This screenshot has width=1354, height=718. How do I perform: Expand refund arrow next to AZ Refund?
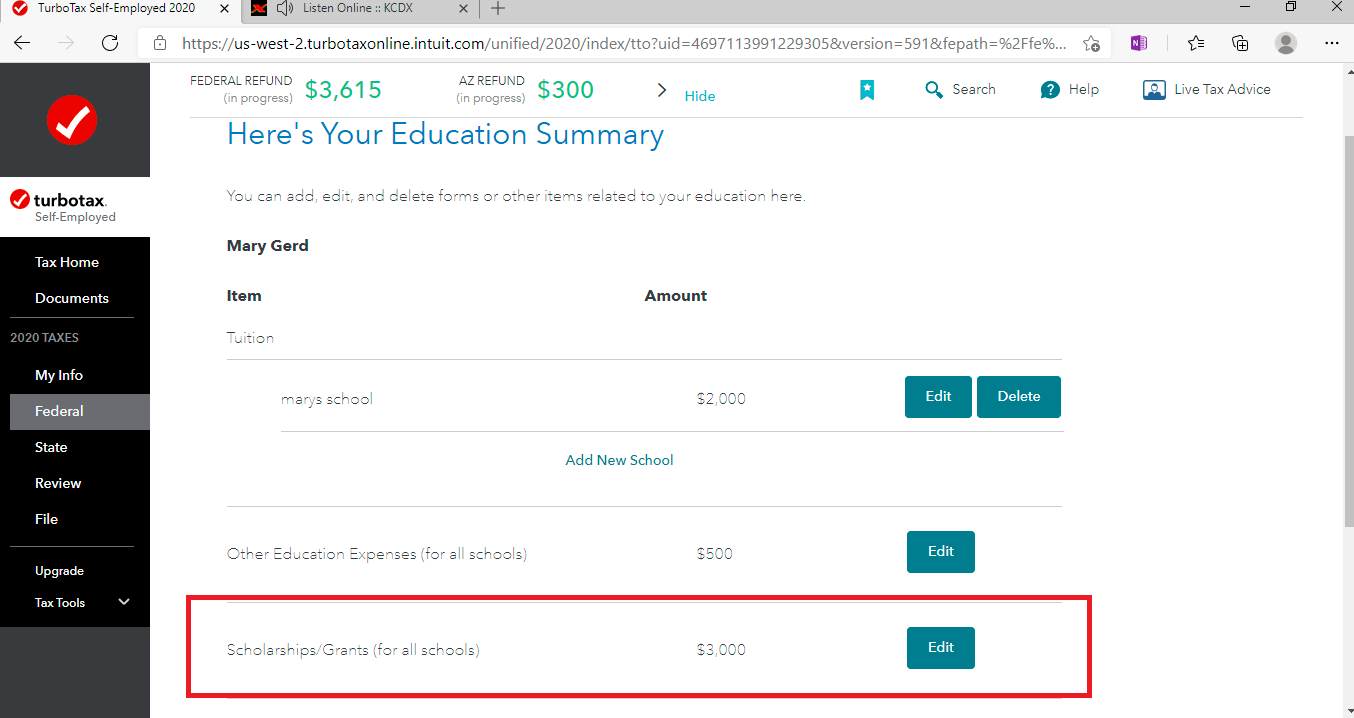[x=661, y=90]
